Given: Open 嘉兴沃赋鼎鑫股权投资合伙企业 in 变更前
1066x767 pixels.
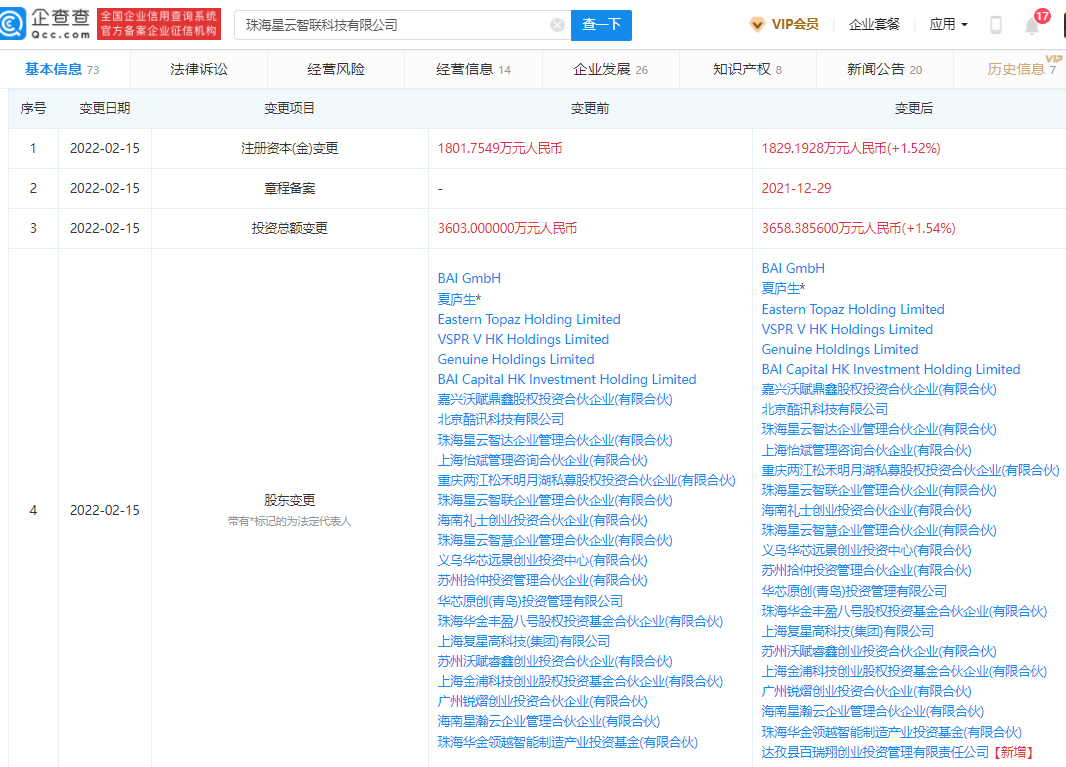Looking at the screenshot, I should point(555,399).
